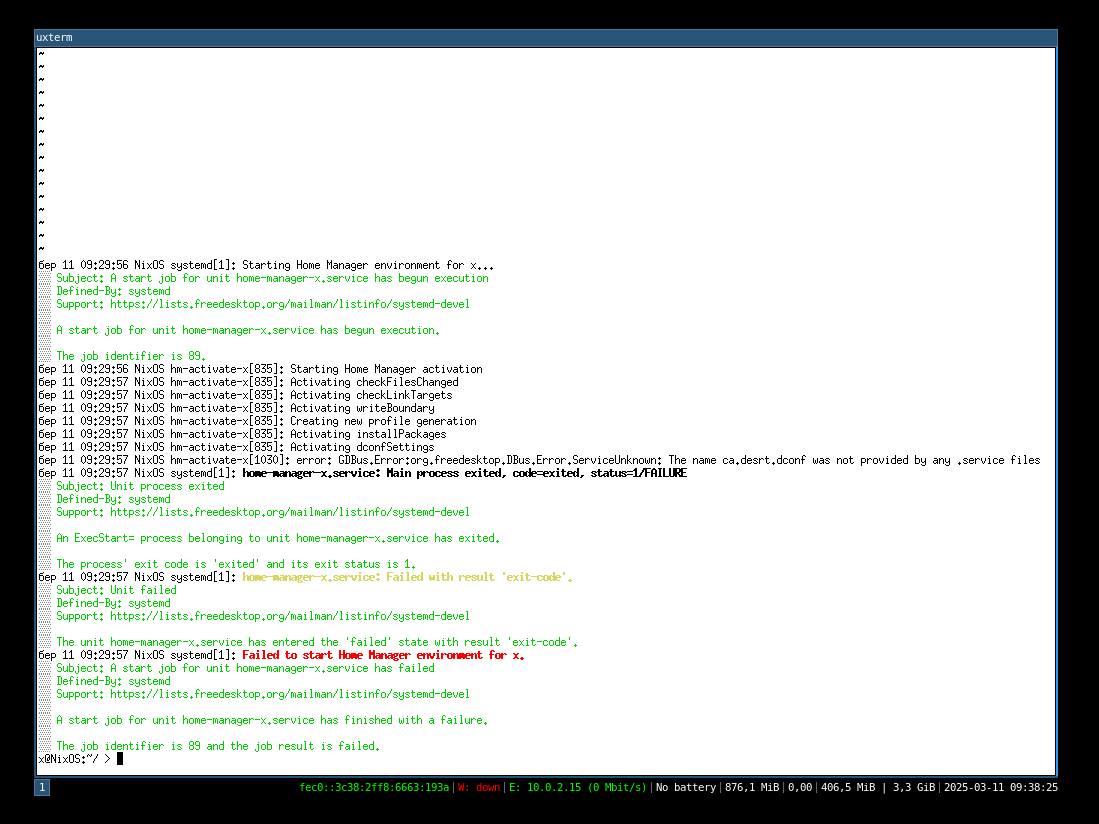Click the 406,5 MiB | 3,3 GiB memory status
Image resolution: width=1099 pixels, height=824 pixels.
[x=878, y=788]
